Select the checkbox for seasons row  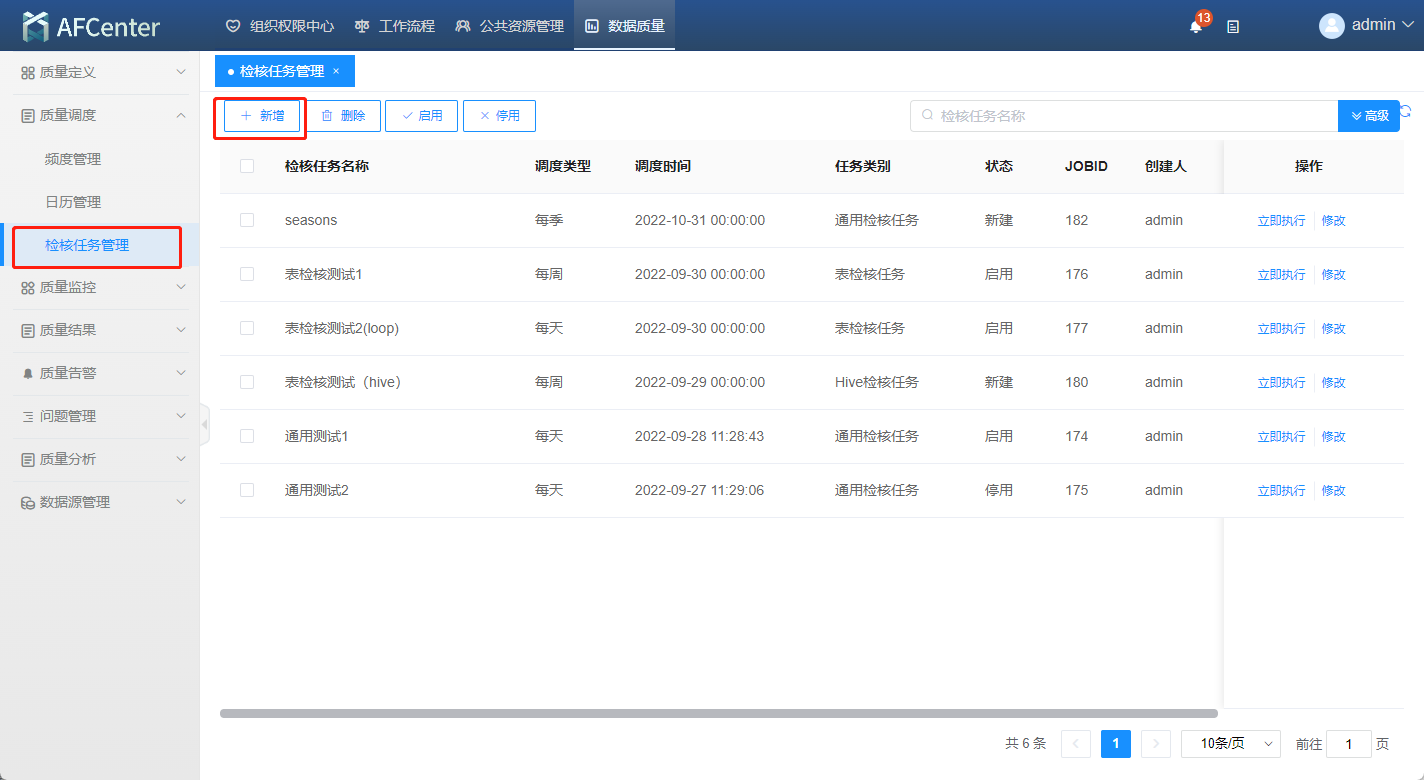click(247, 220)
